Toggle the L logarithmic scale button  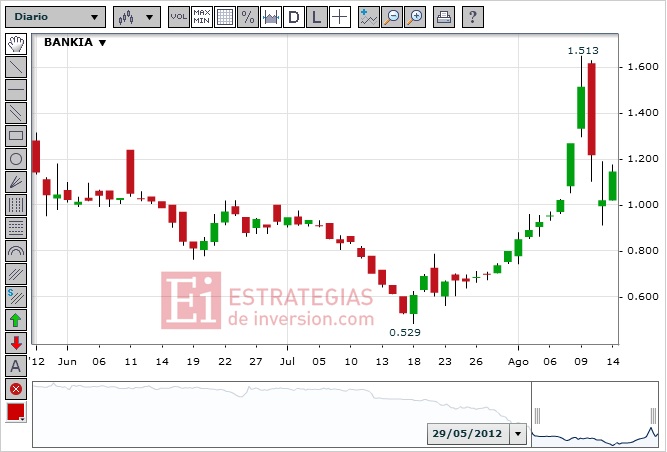pos(316,17)
